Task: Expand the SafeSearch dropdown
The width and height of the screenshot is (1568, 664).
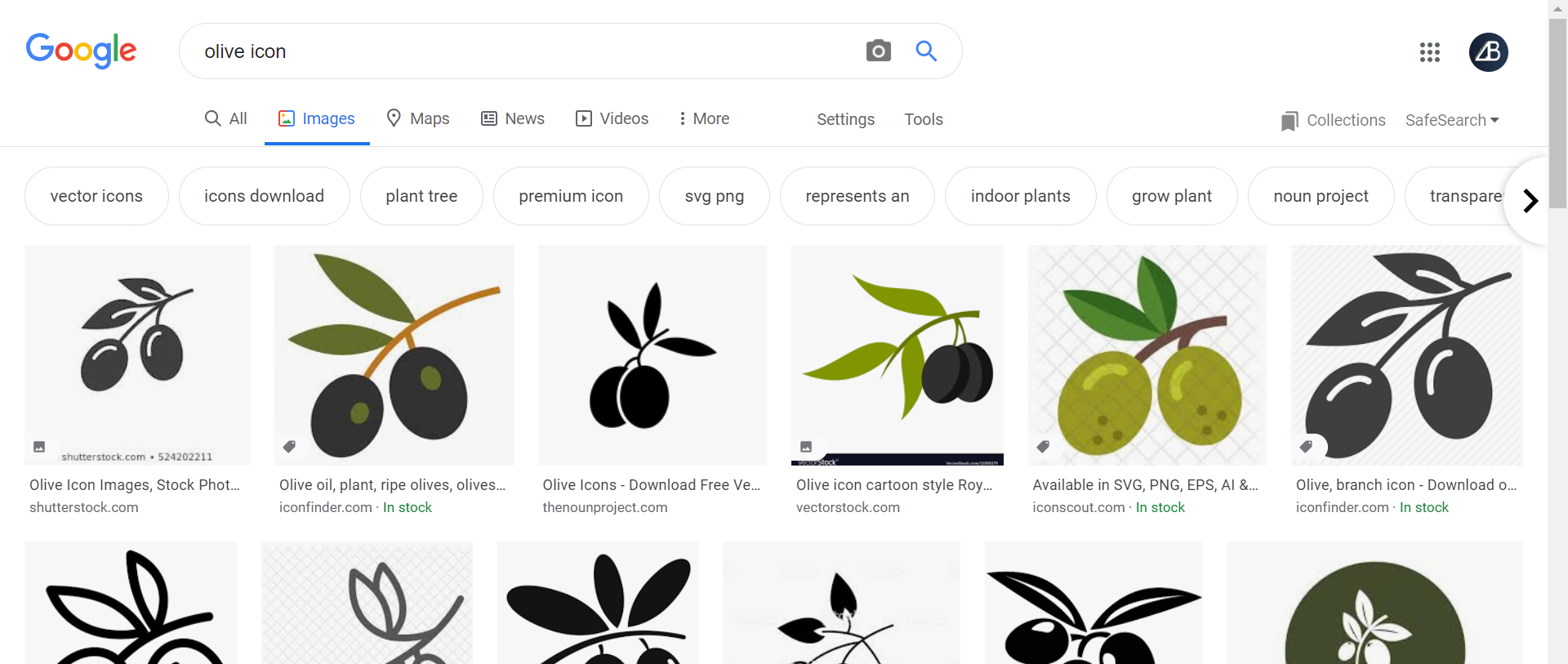Action: [1452, 120]
